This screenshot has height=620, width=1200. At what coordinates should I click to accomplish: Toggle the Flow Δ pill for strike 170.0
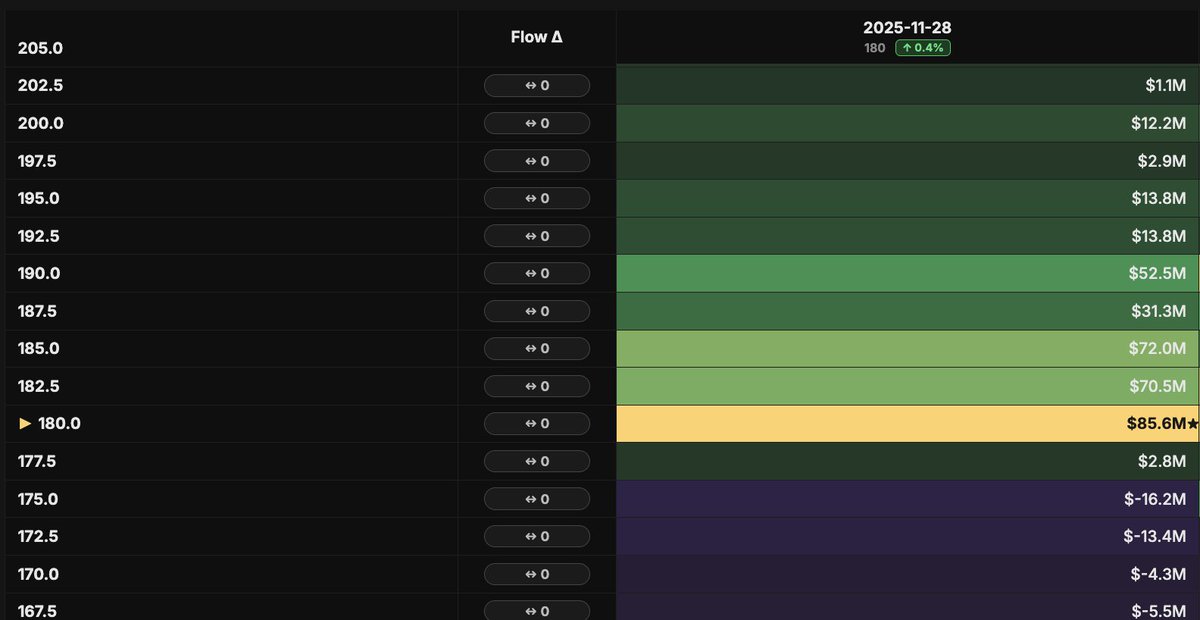tap(537, 573)
